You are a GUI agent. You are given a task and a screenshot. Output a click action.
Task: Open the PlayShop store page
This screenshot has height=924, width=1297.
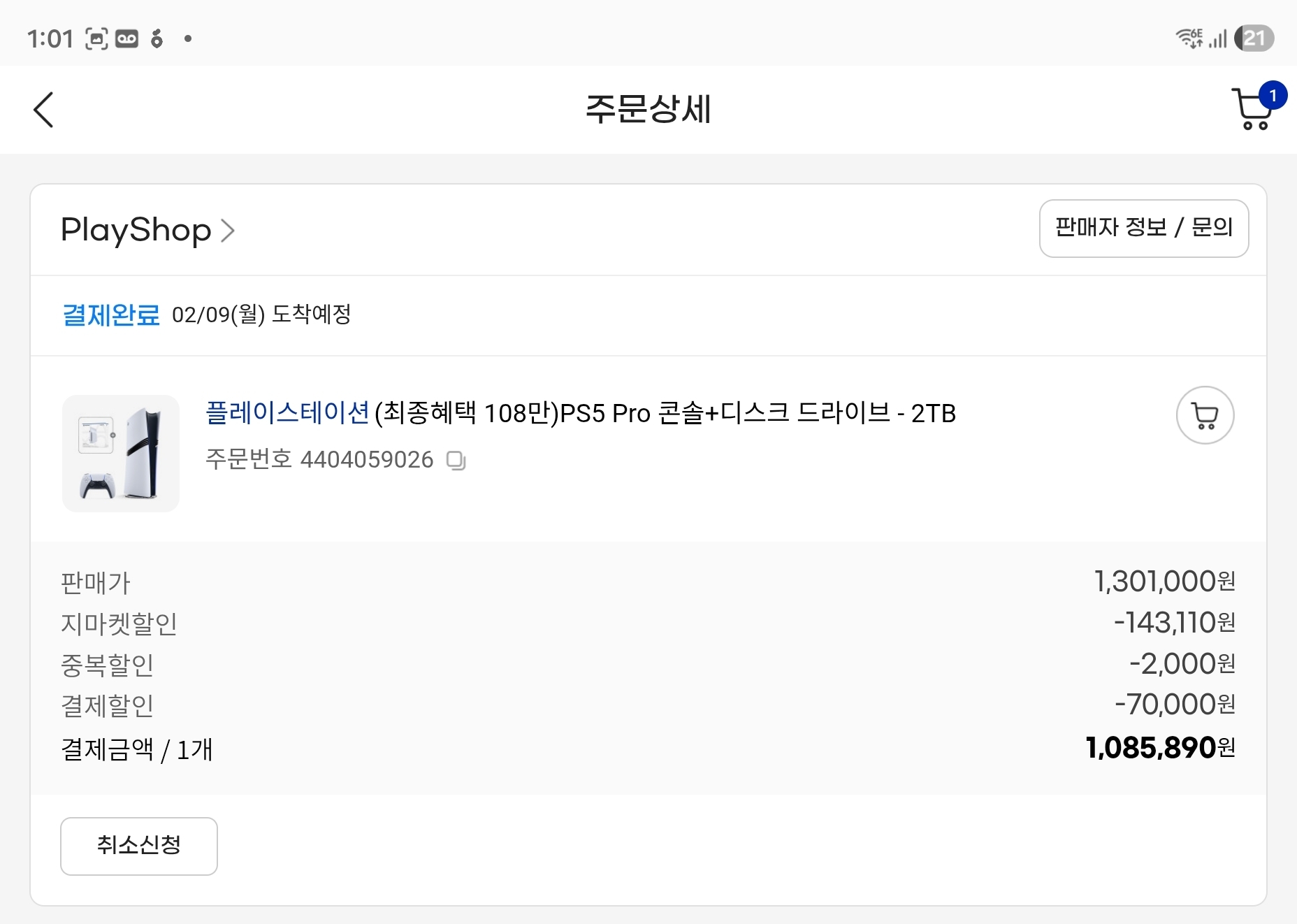[136, 230]
